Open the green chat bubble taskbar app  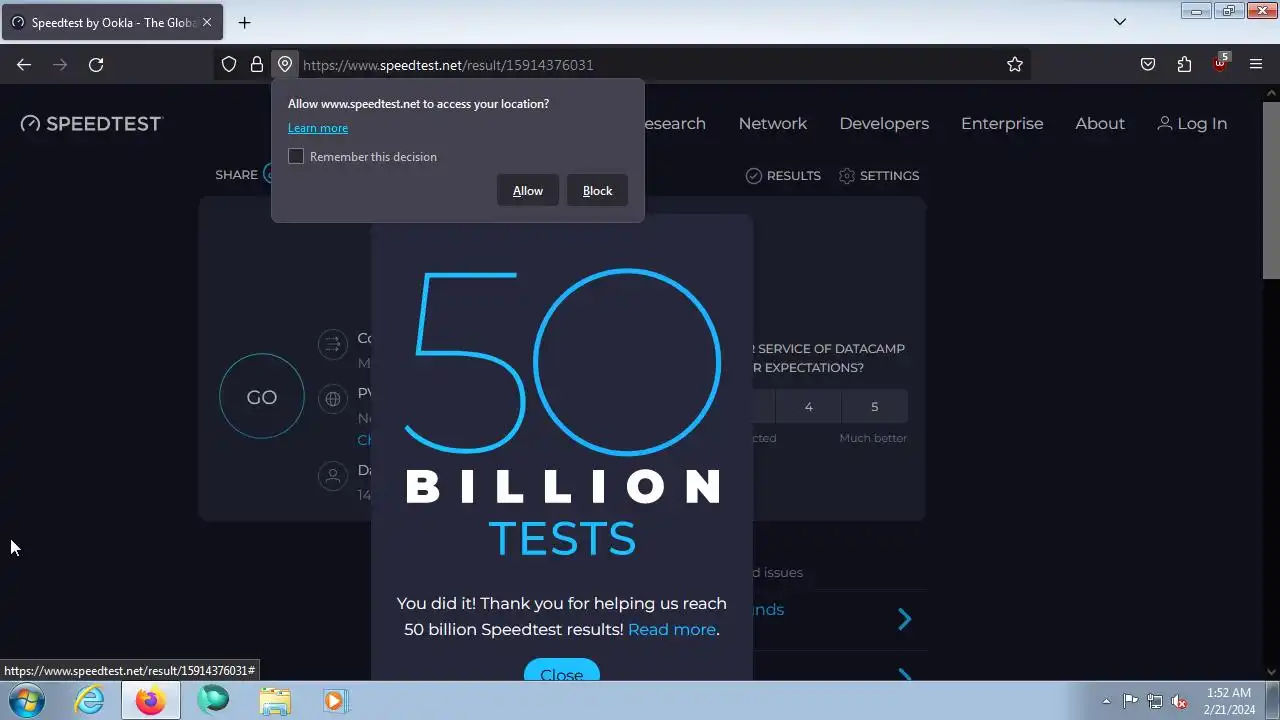(213, 701)
